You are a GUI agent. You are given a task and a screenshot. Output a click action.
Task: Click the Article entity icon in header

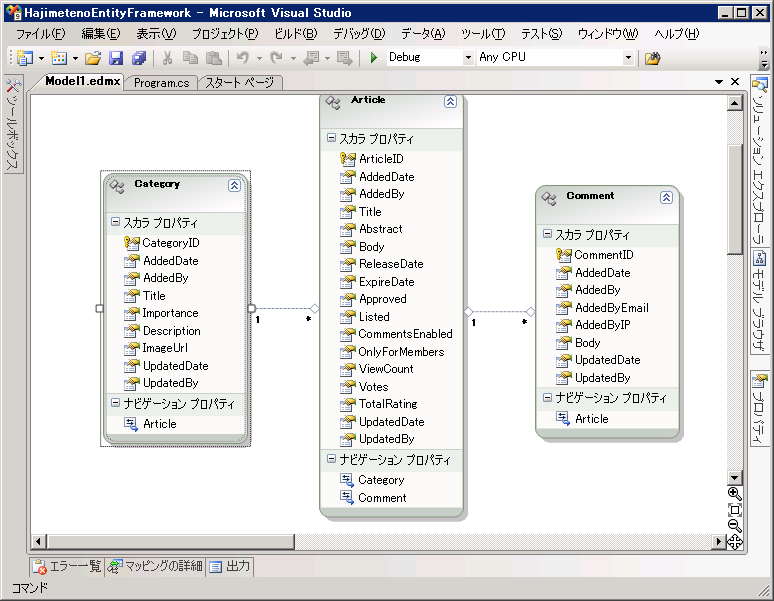(x=333, y=102)
